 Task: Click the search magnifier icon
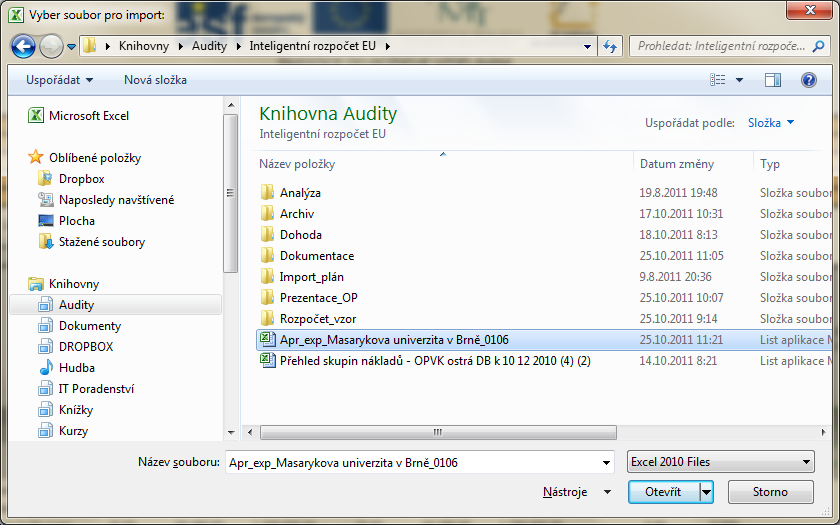tap(818, 47)
